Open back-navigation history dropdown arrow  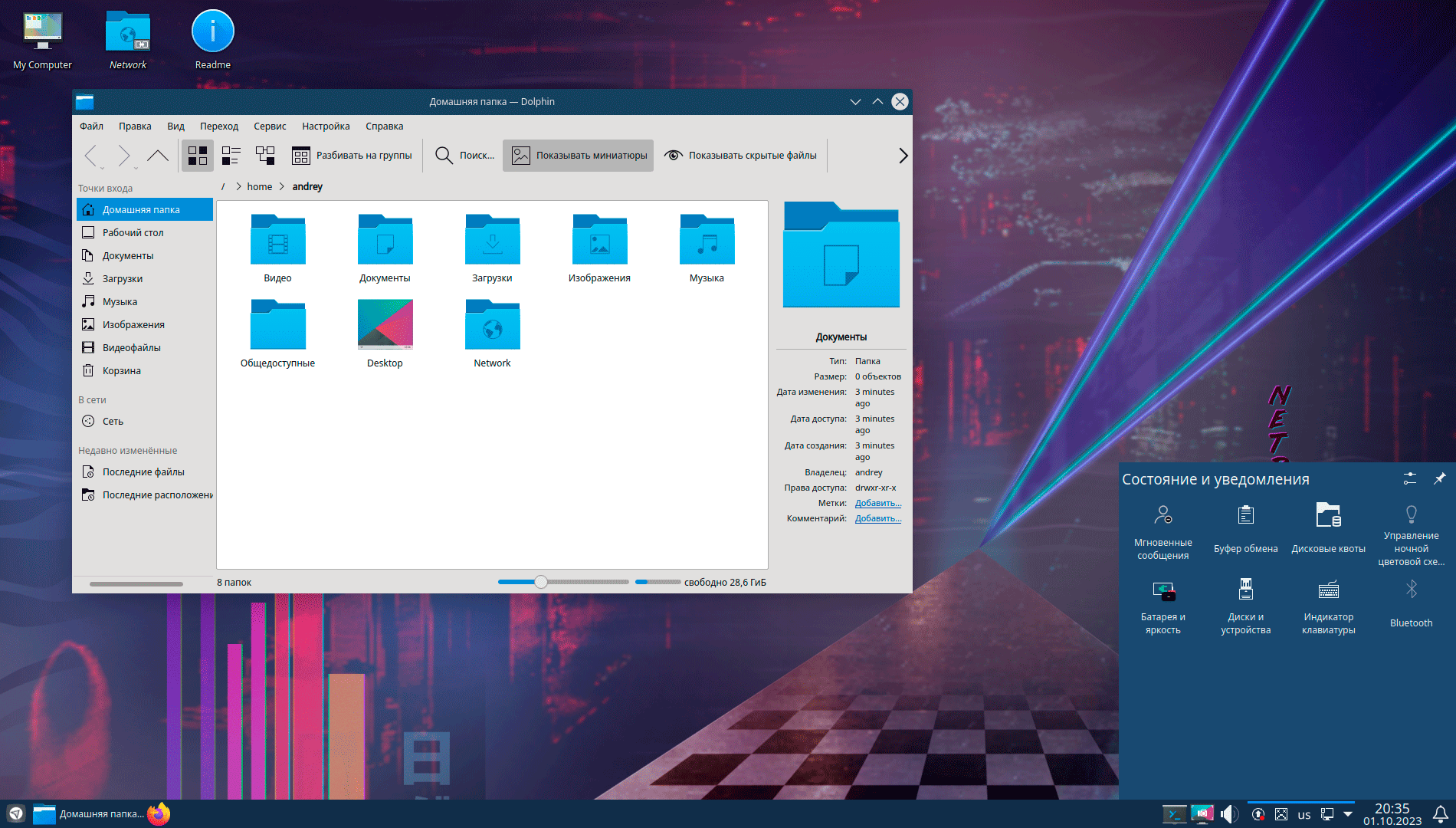pyautogui.click(x=103, y=168)
